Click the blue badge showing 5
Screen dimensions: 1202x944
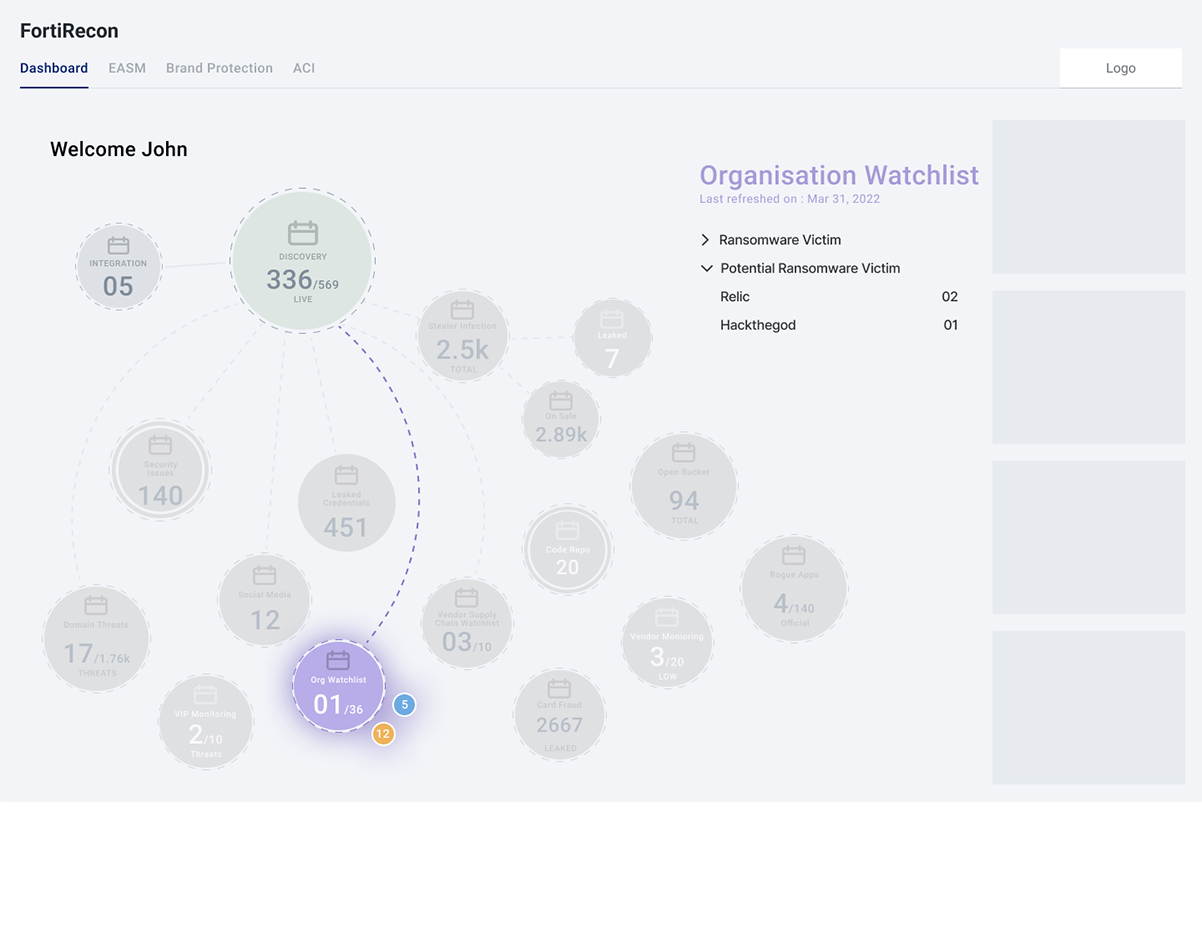[x=404, y=705]
